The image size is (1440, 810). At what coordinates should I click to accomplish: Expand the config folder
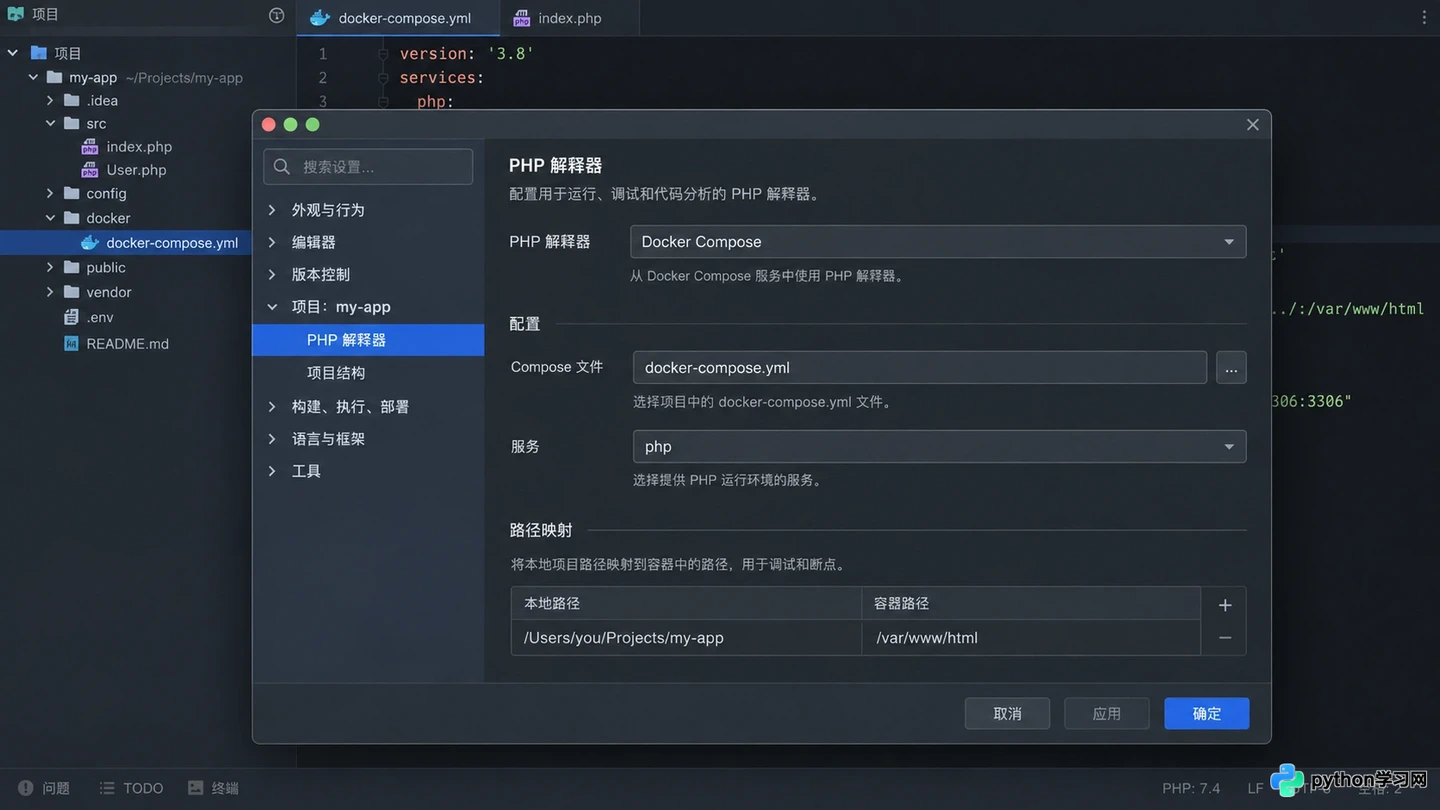tap(50, 193)
